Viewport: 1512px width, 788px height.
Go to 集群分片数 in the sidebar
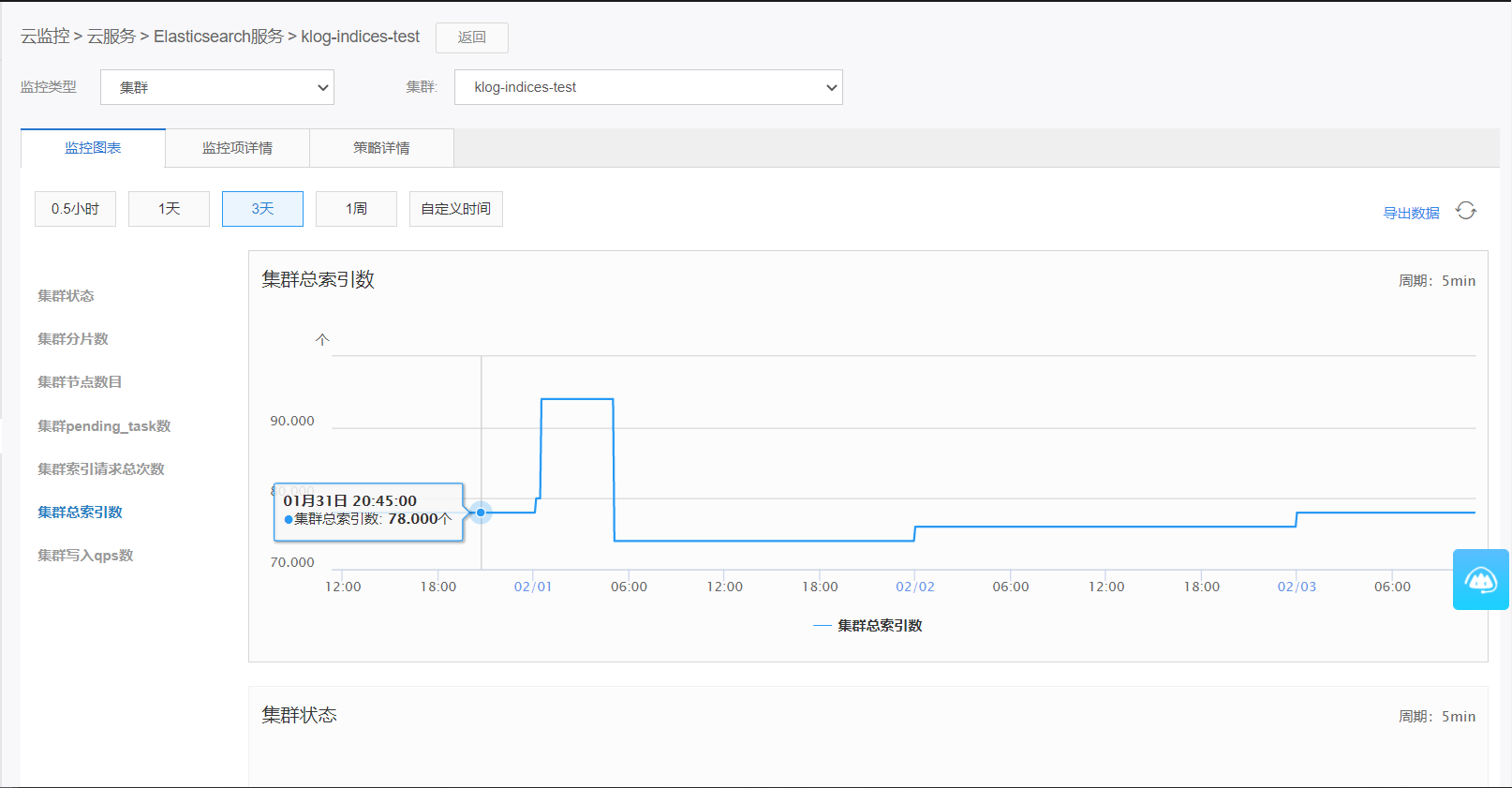pos(73,339)
